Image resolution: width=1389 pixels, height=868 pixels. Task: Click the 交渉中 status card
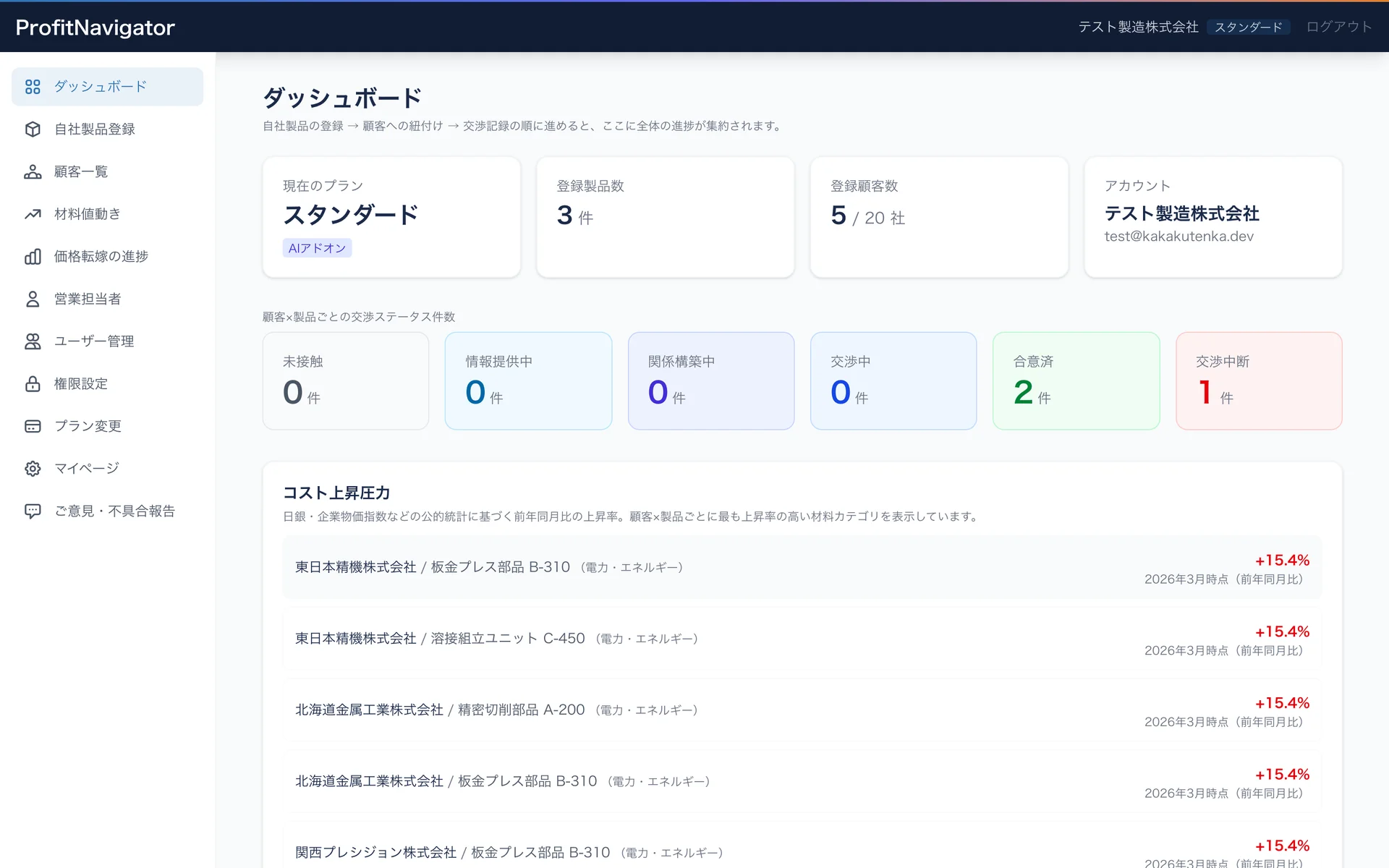click(x=893, y=381)
